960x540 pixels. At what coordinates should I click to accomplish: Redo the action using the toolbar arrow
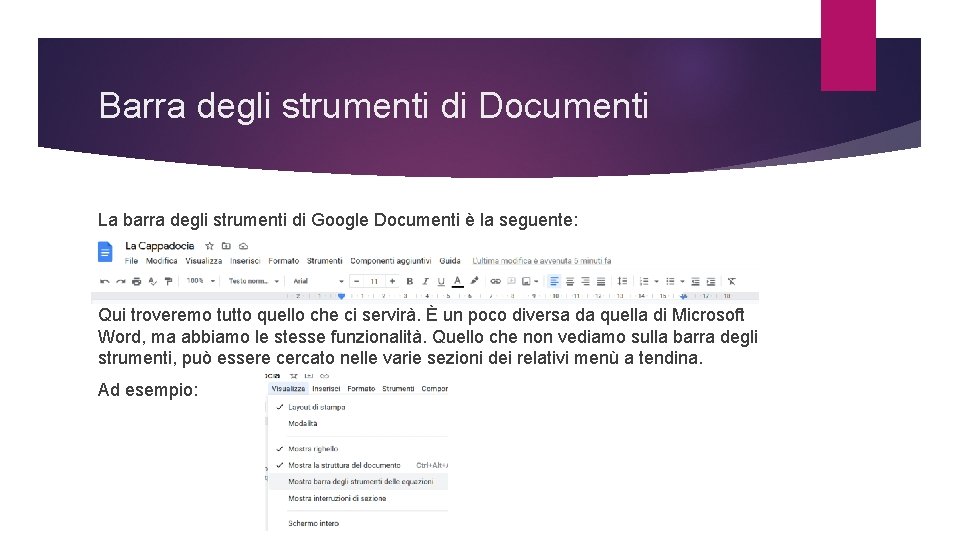[121, 282]
